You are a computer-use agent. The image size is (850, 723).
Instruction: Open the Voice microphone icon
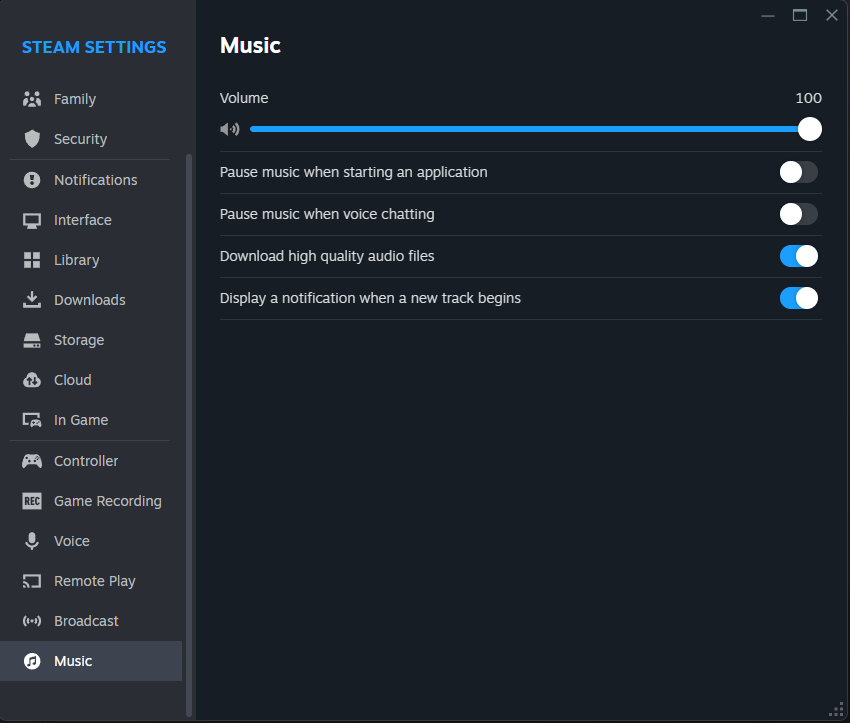pos(32,541)
